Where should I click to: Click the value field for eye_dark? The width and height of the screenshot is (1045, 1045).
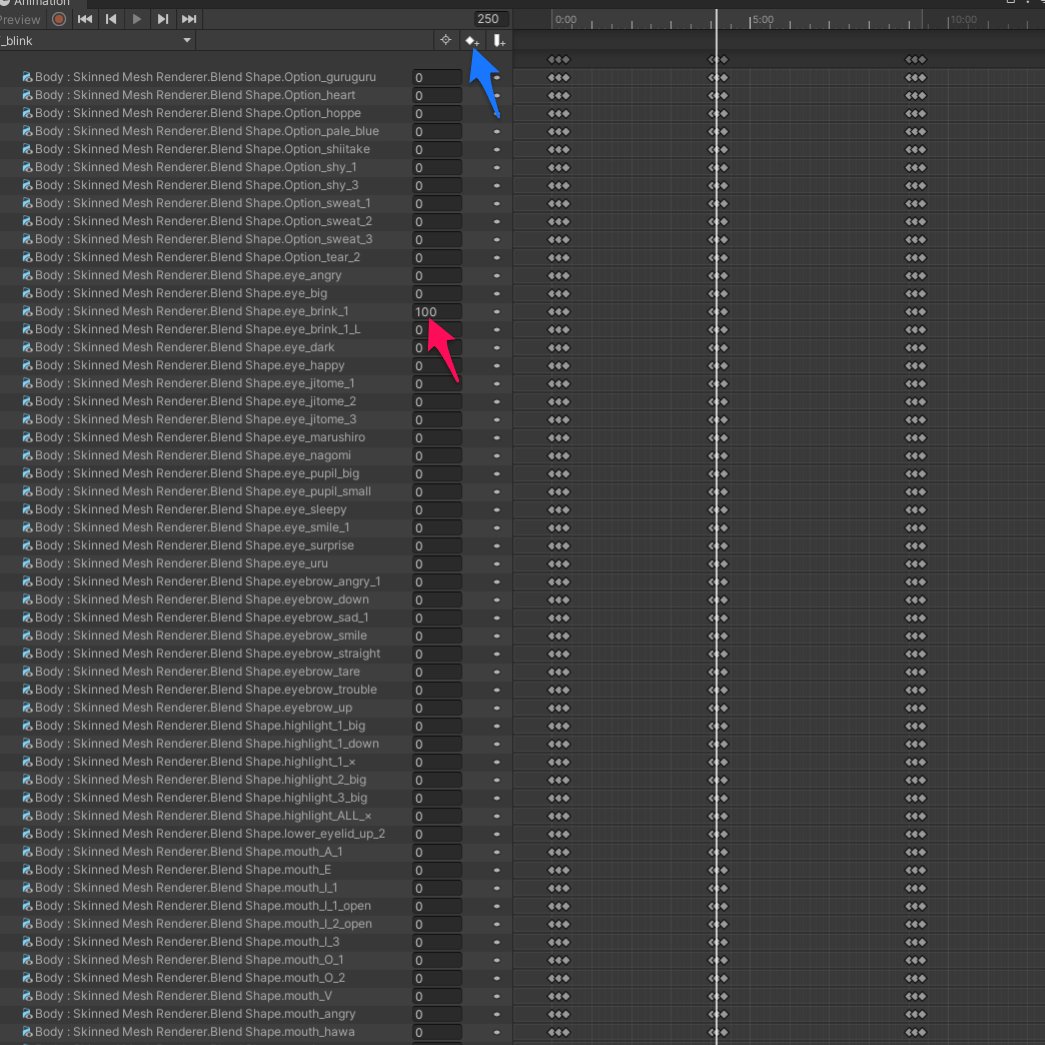pos(437,348)
